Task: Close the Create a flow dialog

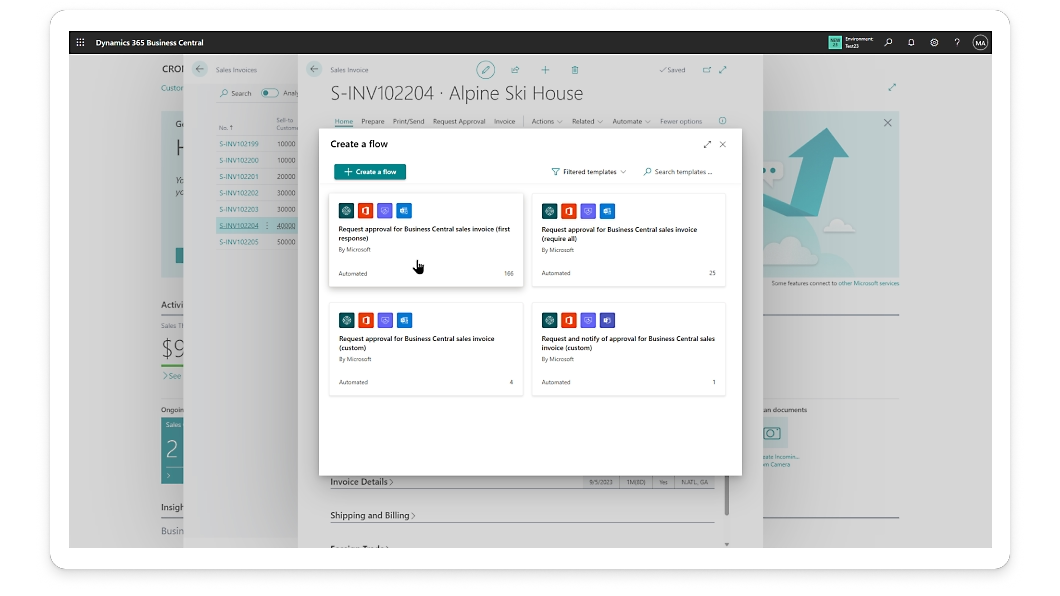Action: [723, 144]
